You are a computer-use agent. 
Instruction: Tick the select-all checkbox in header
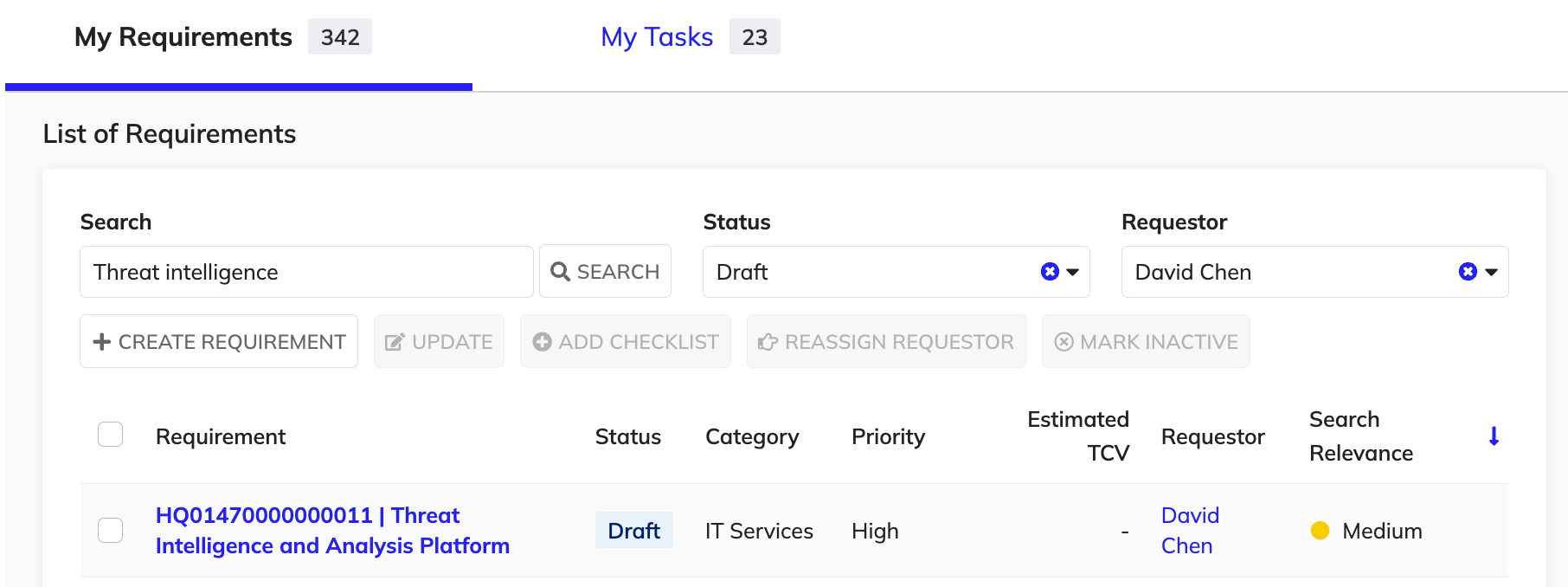tap(111, 435)
